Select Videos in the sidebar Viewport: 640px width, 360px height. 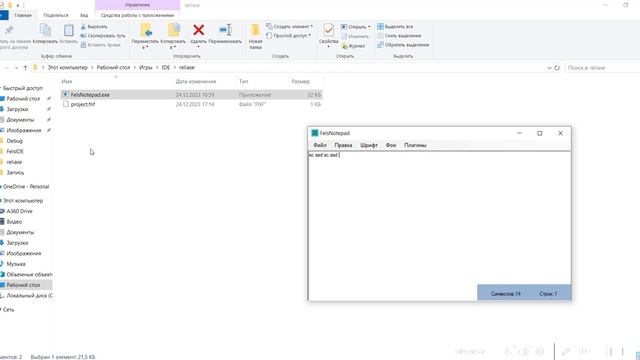click(14, 222)
